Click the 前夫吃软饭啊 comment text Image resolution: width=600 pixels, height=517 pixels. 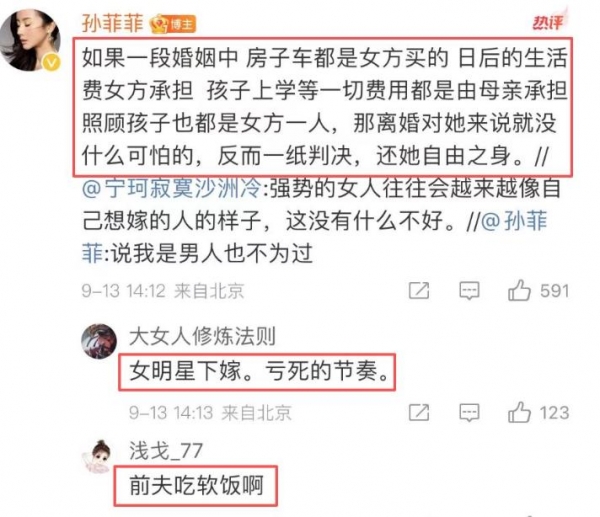(x=196, y=486)
